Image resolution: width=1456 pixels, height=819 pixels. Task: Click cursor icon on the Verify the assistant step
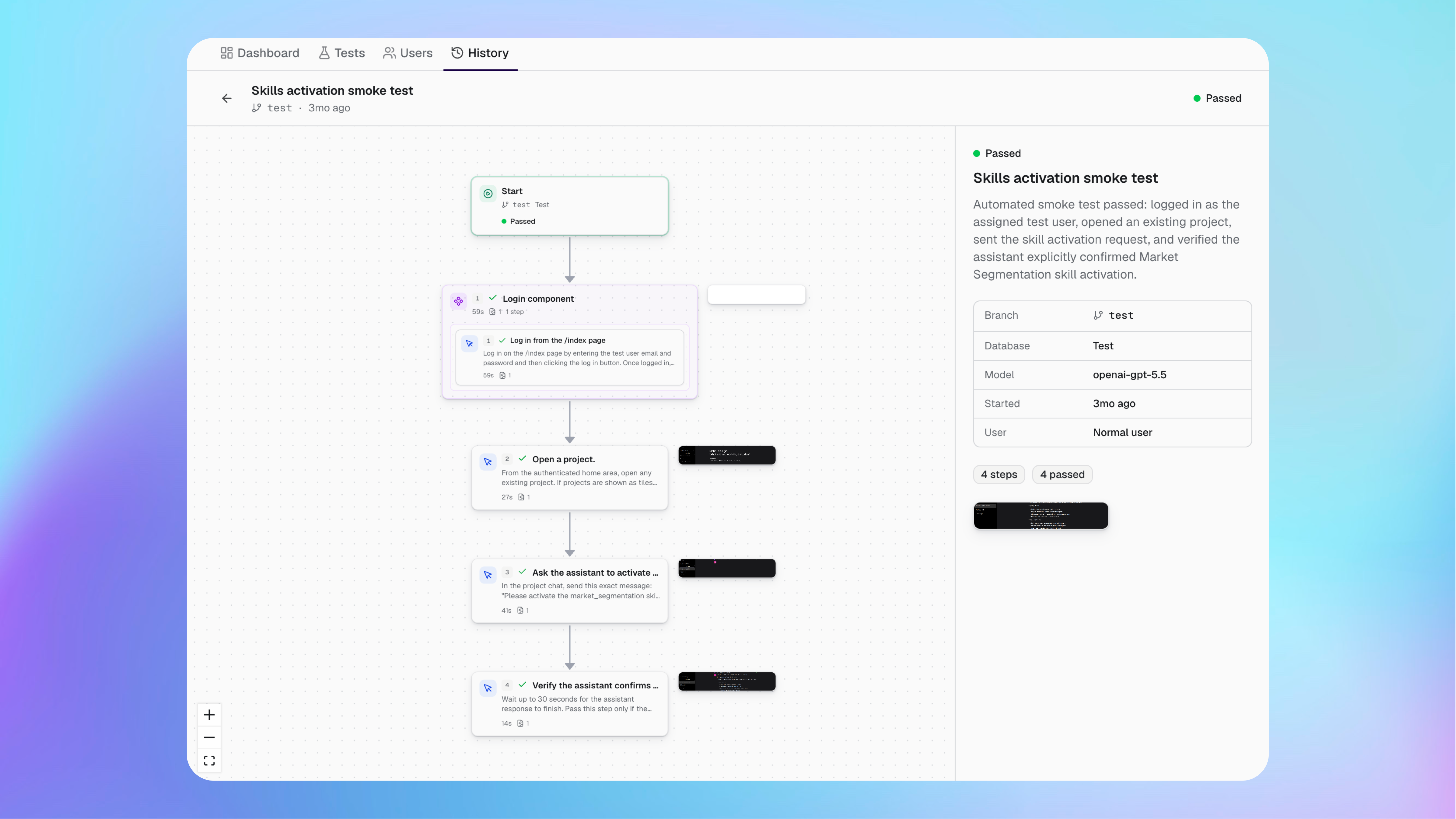488,688
